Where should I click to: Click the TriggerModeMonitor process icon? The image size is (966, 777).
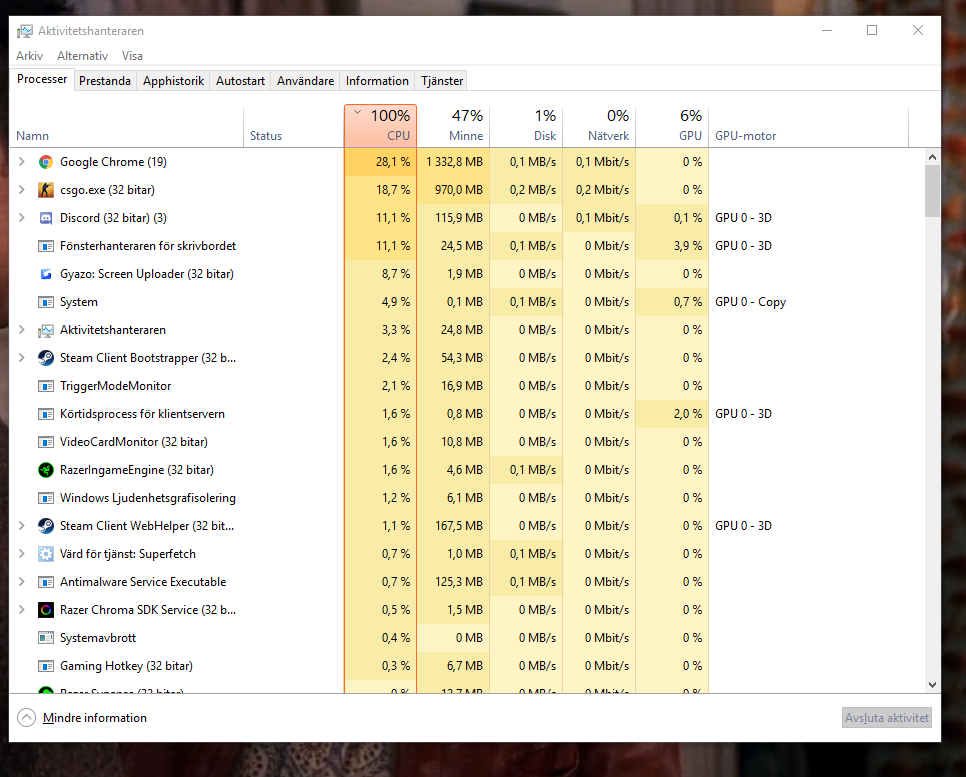[46, 386]
